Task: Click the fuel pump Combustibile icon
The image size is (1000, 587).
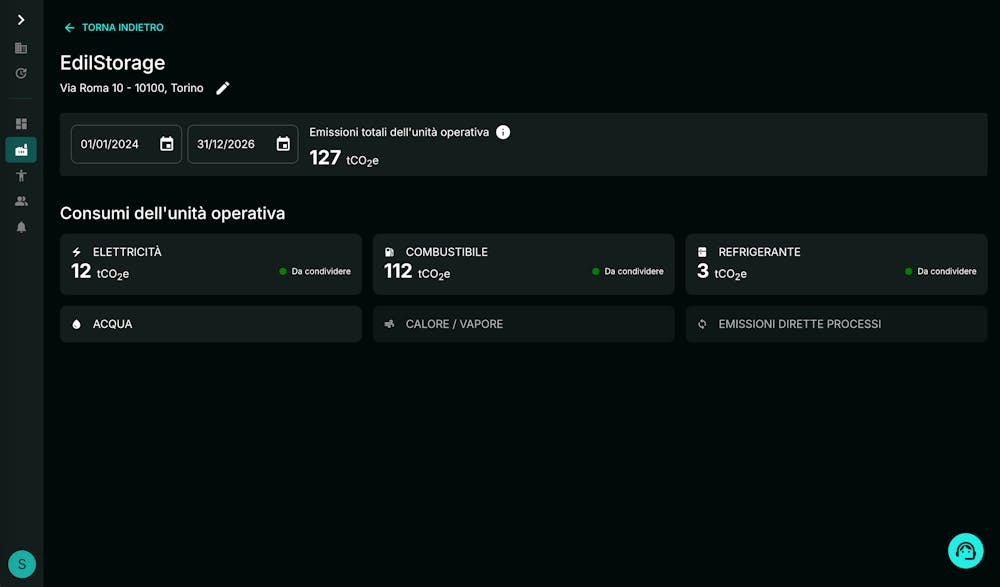Action: pos(390,251)
